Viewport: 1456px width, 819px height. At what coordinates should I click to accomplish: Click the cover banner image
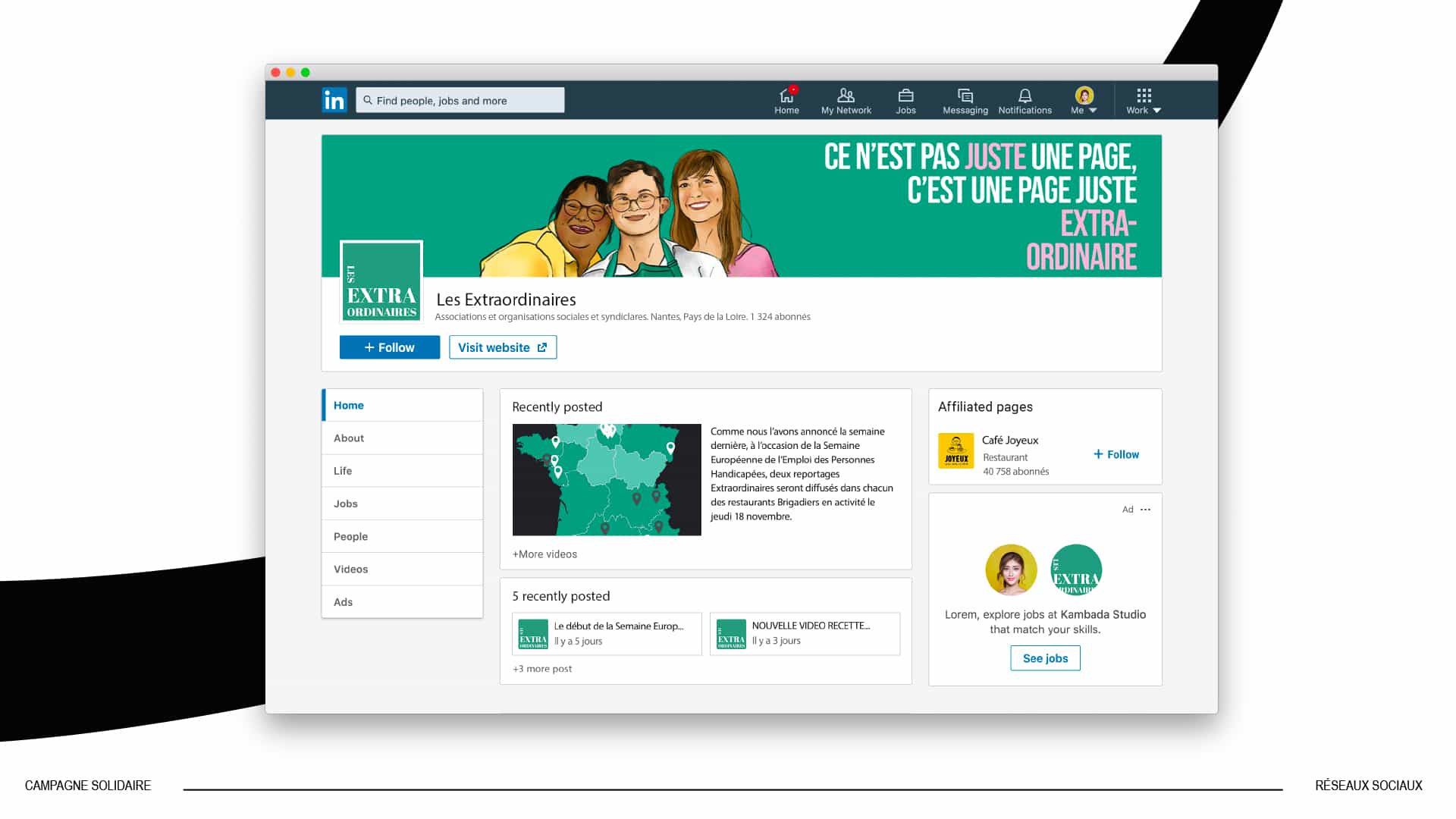pyautogui.click(x=742, y=206)
